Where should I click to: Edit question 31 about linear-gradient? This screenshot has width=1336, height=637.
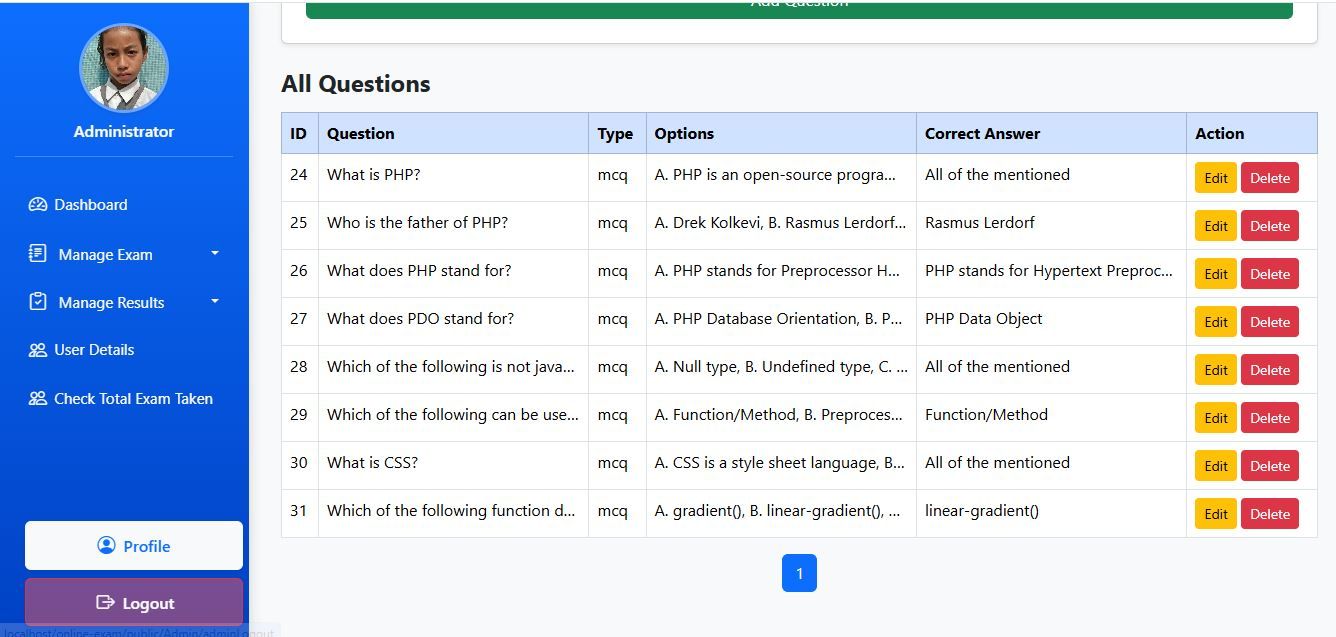pos(1215,514)
